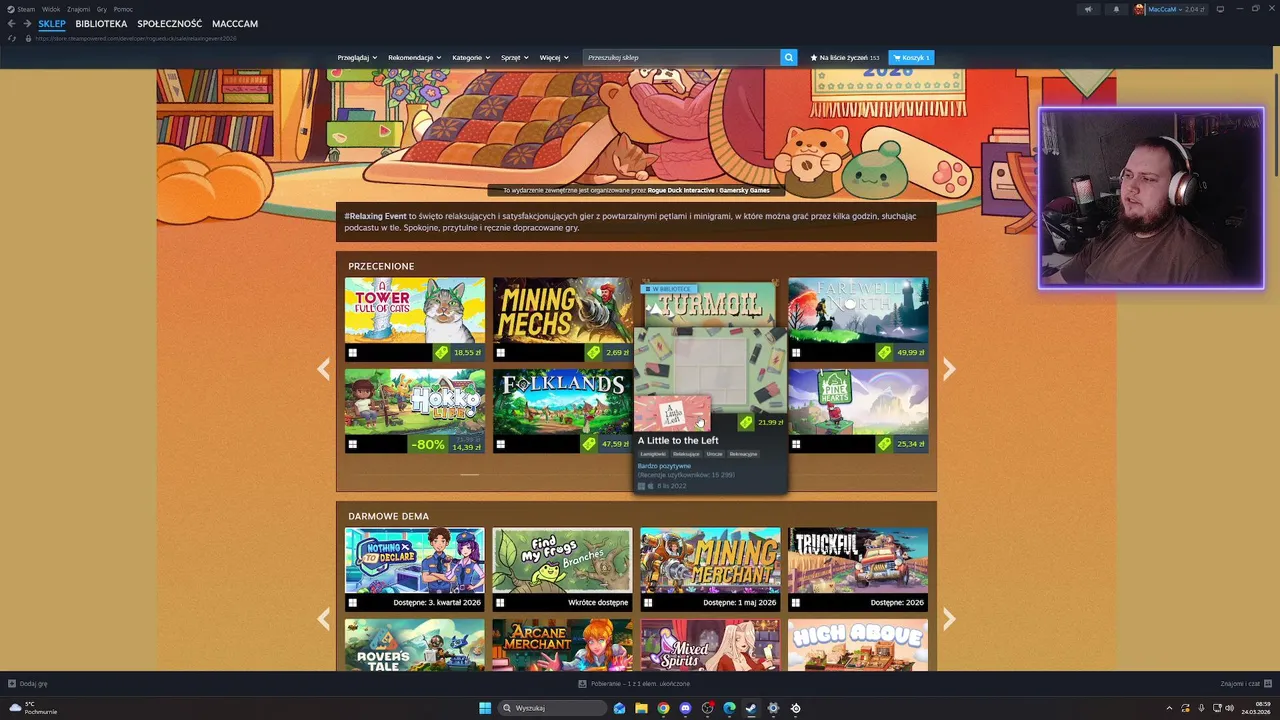Click the plus icon for Dodaj grę

click(x=12, y=684)
